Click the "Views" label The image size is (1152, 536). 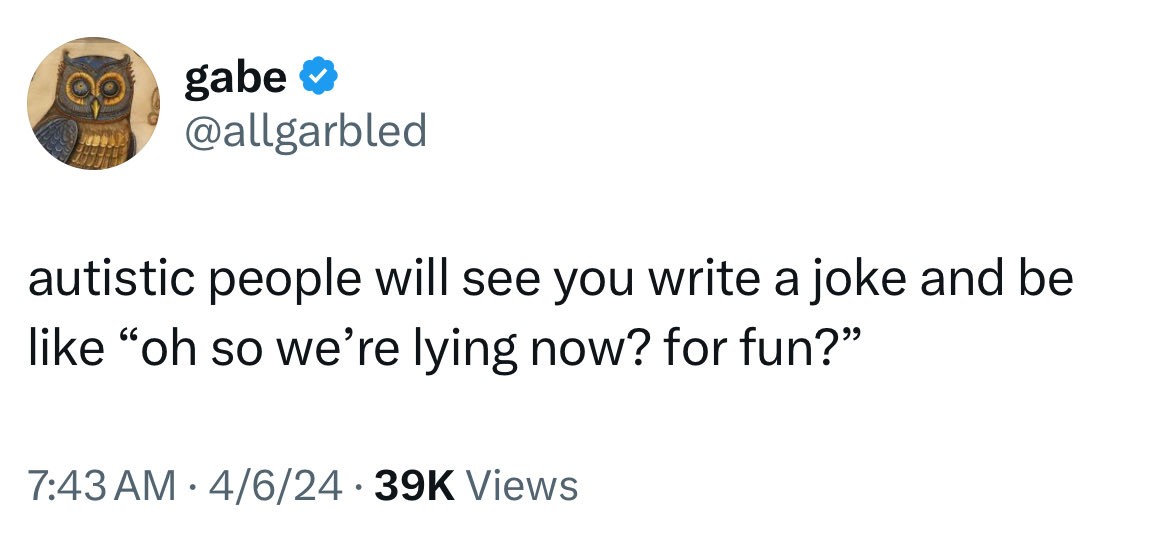coord(522,486)
